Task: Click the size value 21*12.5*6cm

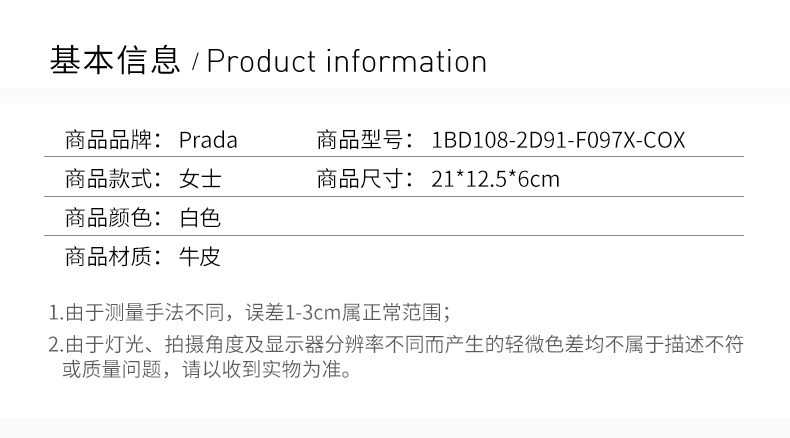Action: coord(496,179)
